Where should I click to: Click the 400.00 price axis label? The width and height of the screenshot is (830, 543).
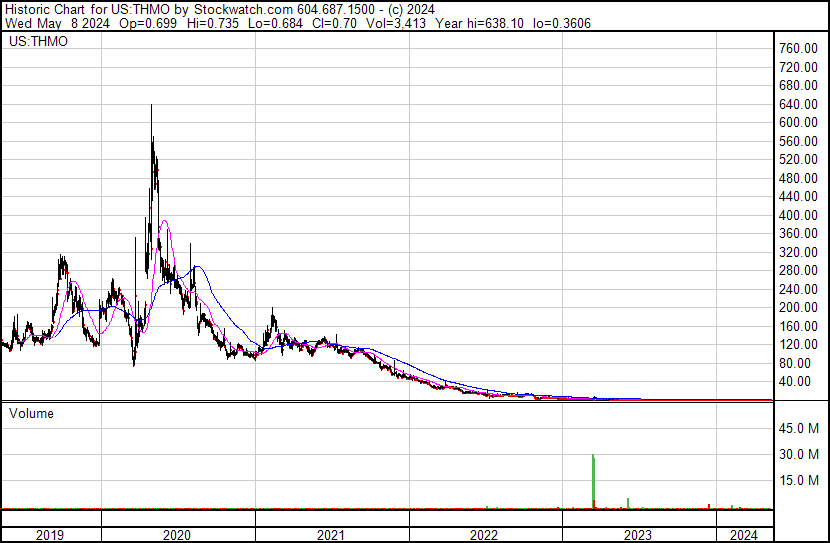pyautogui.click(x=799, y=215)
